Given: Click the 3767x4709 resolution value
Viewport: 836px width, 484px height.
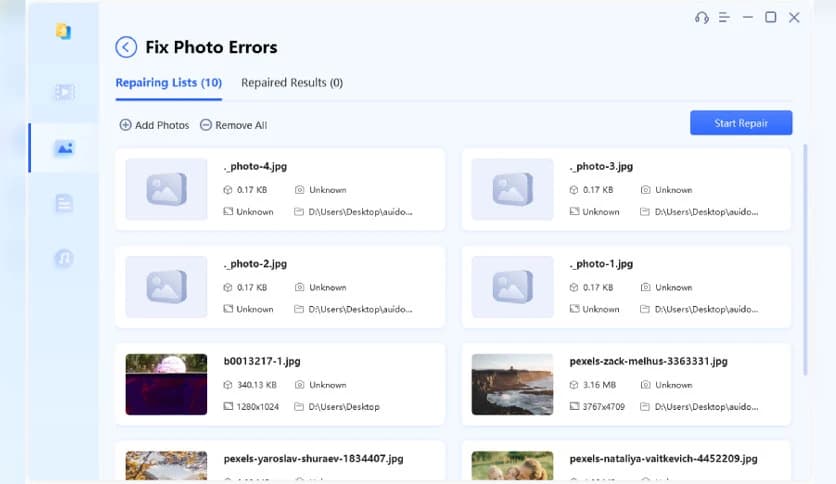Looking at the screenshot, I should tap(604, 407).
